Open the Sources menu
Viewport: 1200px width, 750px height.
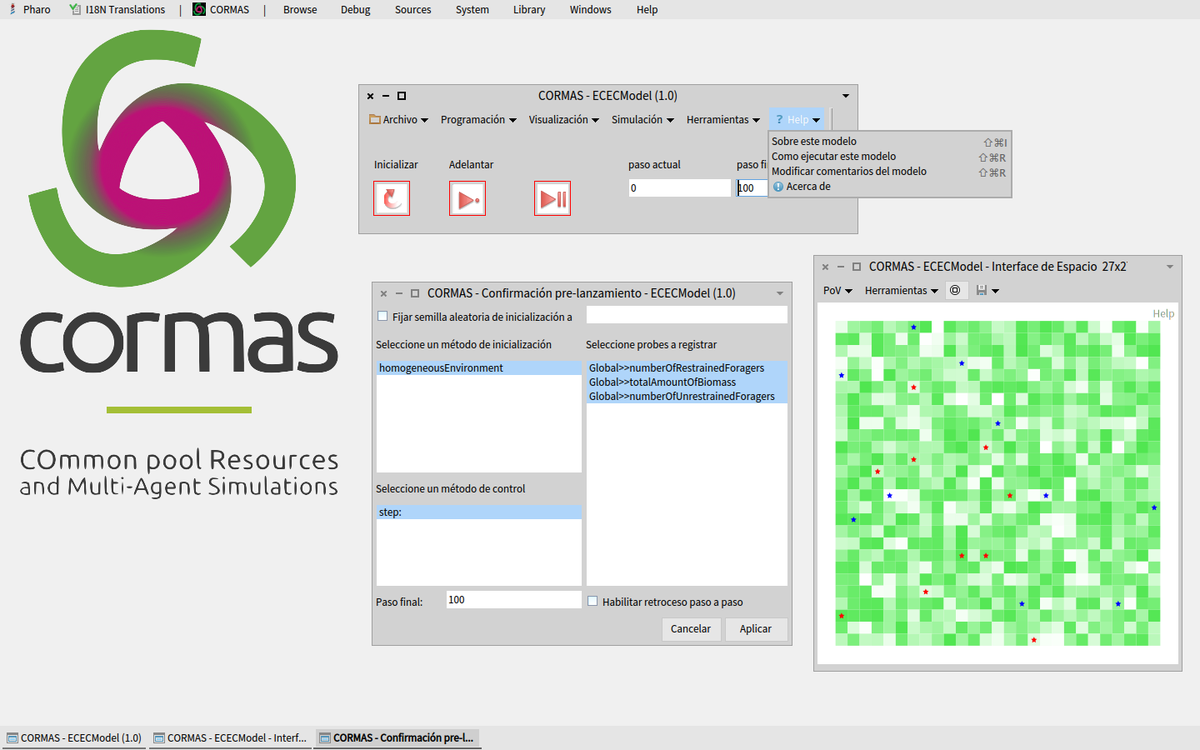pyautogui.click(x=413, y=9)
